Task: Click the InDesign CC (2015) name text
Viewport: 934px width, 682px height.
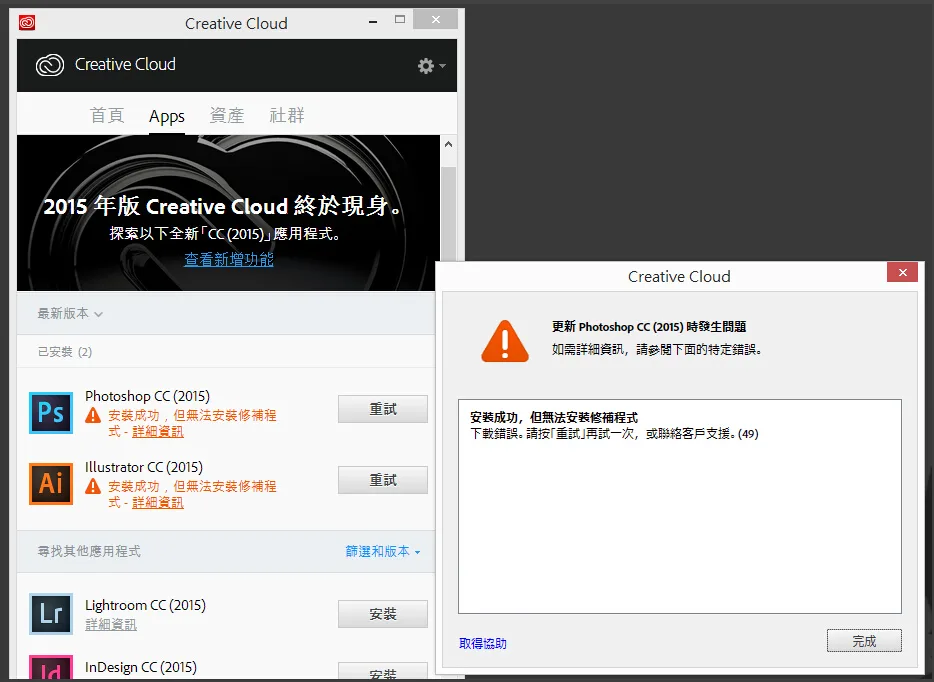Action: pyautogui.click(x=141, y=667)
